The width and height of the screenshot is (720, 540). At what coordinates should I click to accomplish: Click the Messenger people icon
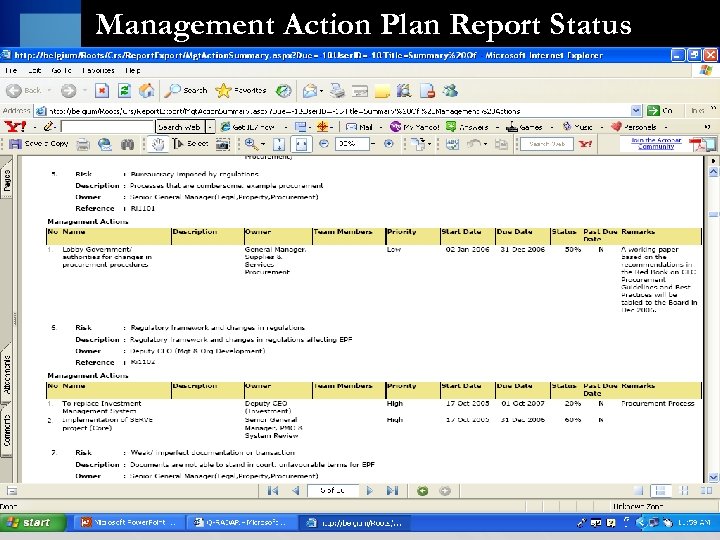coord(450,91)
